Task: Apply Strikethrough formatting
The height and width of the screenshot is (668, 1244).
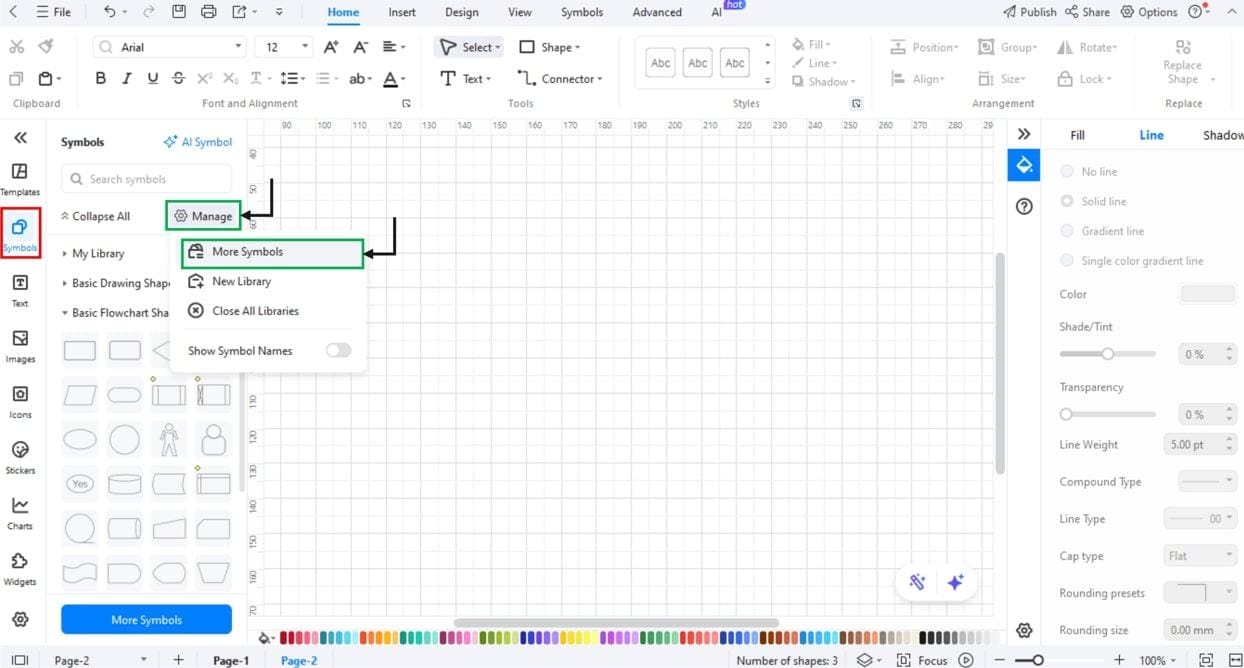Action: pyautogui.click(x=178, y=79)
